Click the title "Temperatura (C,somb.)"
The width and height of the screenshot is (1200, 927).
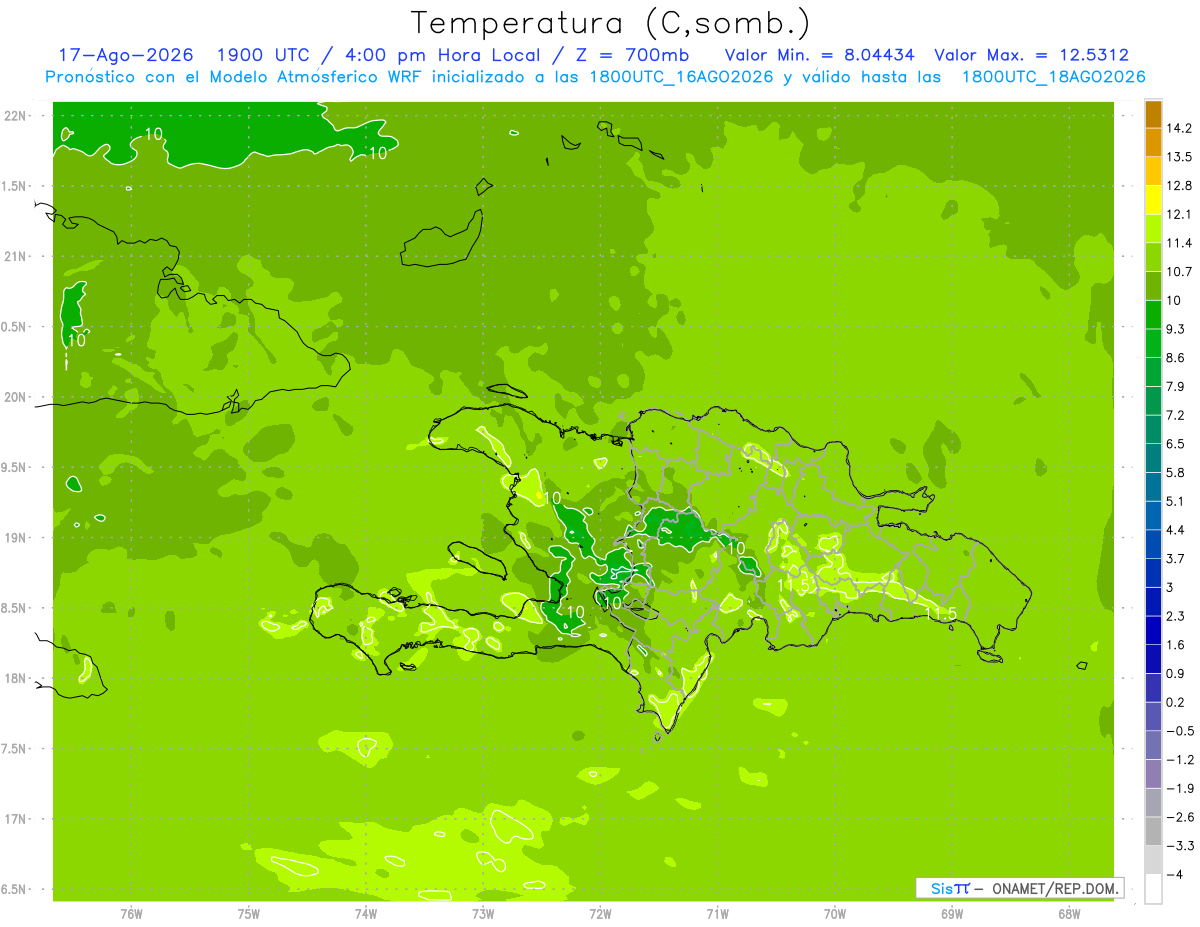click(x=611, y=23)
